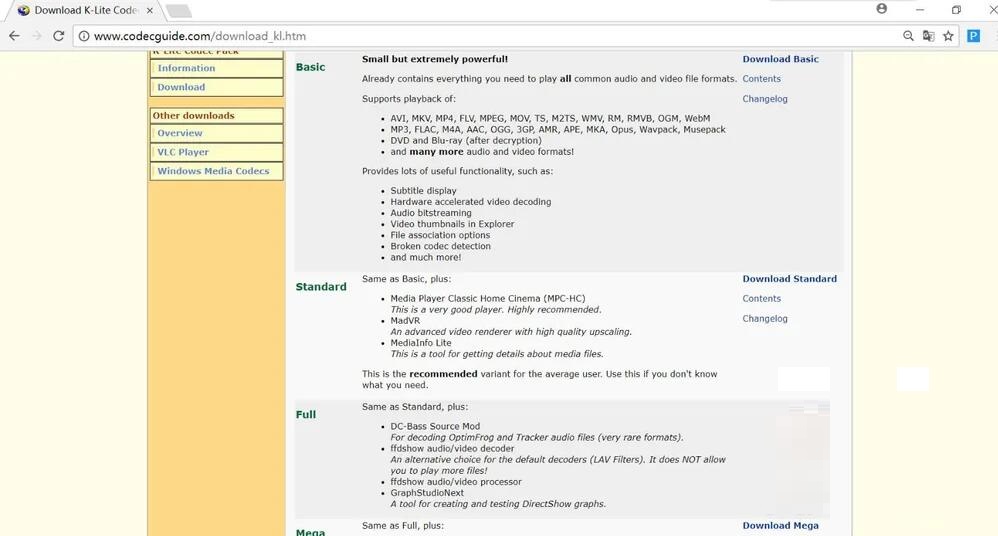Image resolution: width=998 pixels, height=536 pixels.
Task: Click the Download Mega link
Action: tap(780, 526)
